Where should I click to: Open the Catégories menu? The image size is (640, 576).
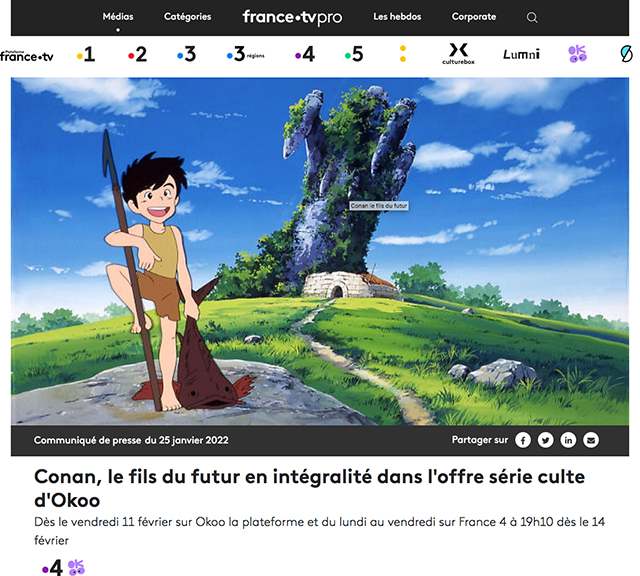point(187,17)
